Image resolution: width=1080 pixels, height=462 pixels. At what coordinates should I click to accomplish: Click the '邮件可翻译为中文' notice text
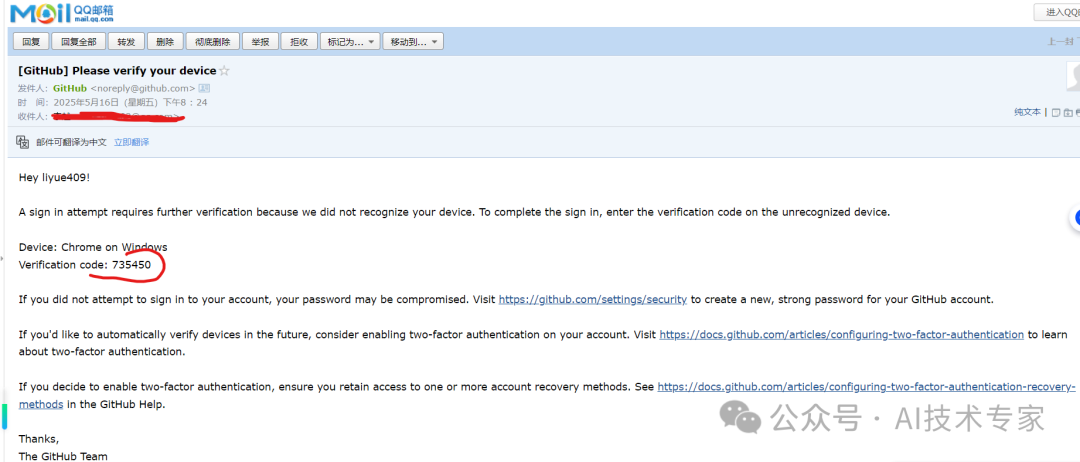coord(72,143)
